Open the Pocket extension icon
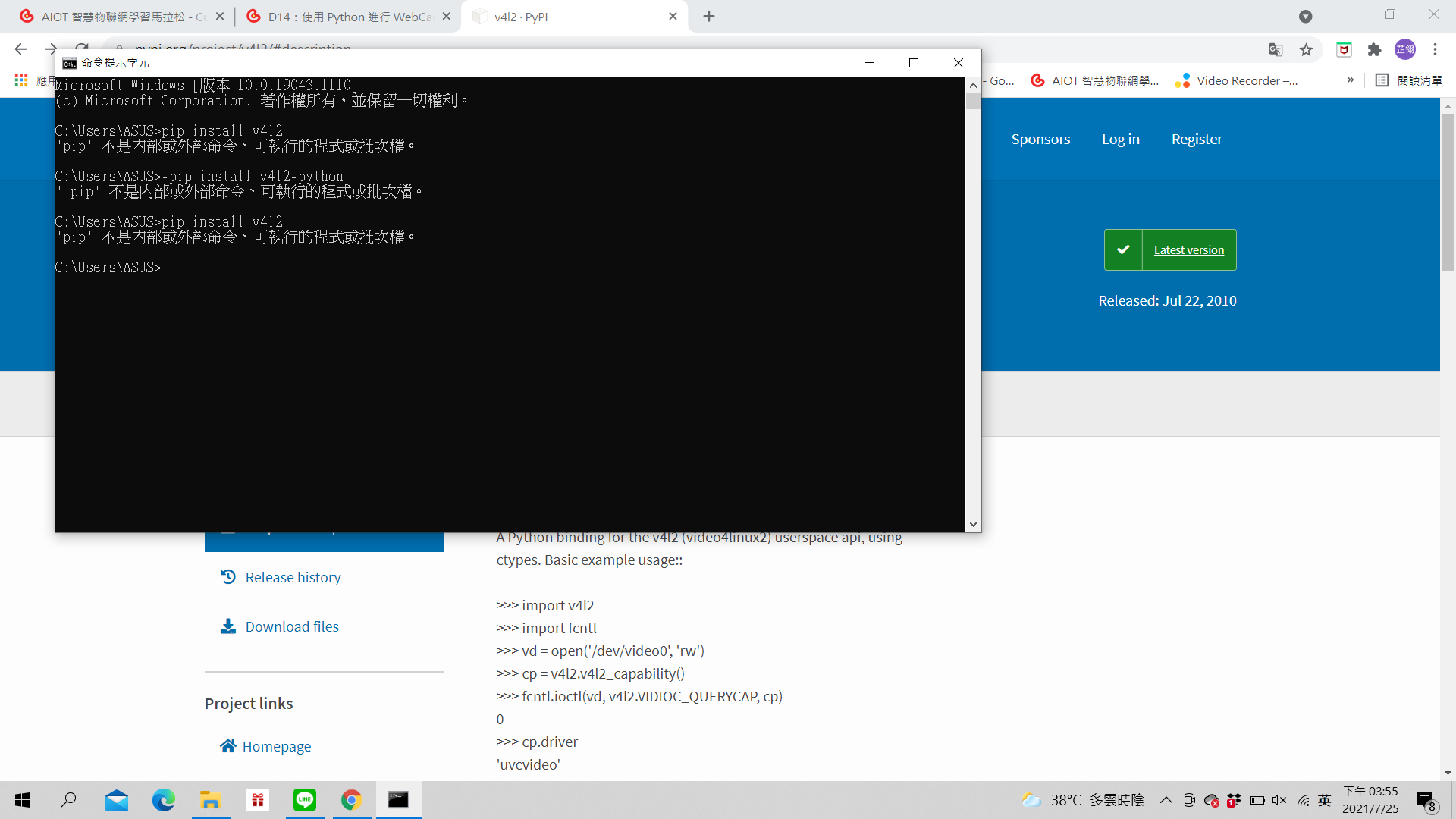1456x819 pixels. point(1344,50)
